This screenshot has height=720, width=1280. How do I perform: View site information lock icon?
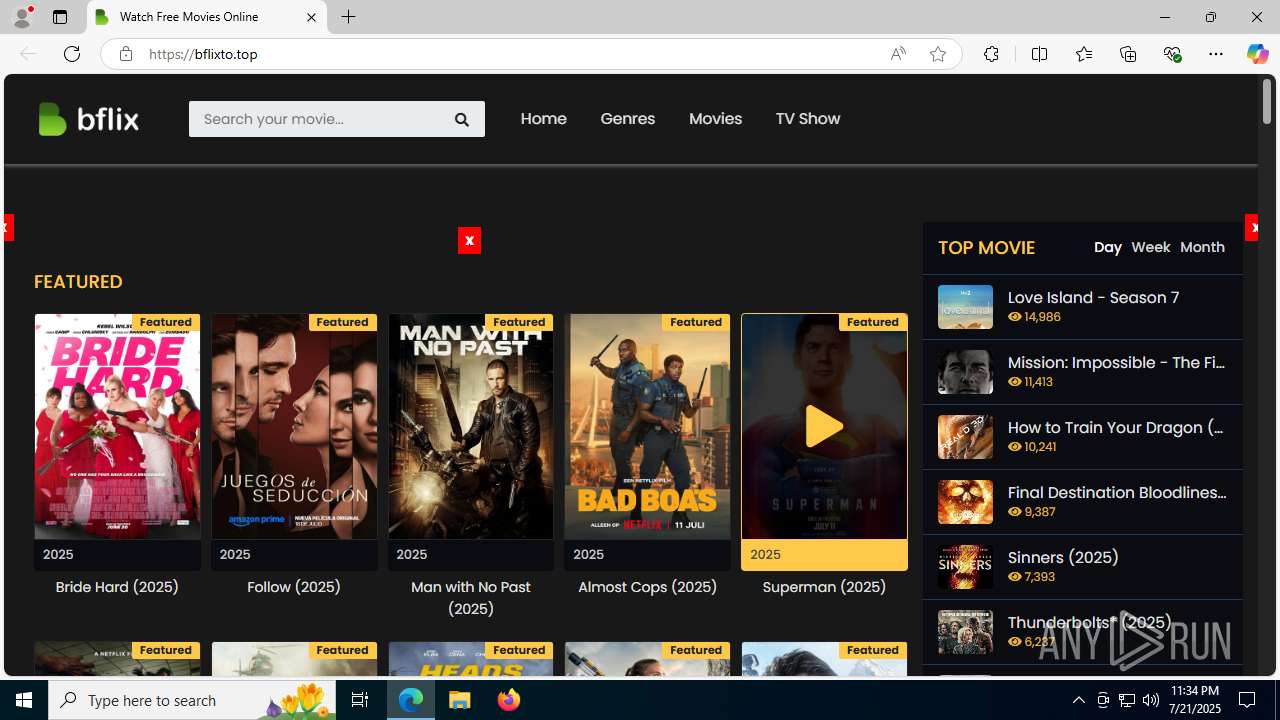126,54
